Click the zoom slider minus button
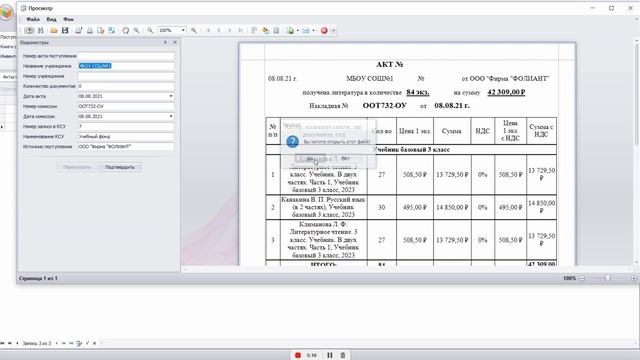The width and height of the screenshot is (640, 360). point(582,278)
